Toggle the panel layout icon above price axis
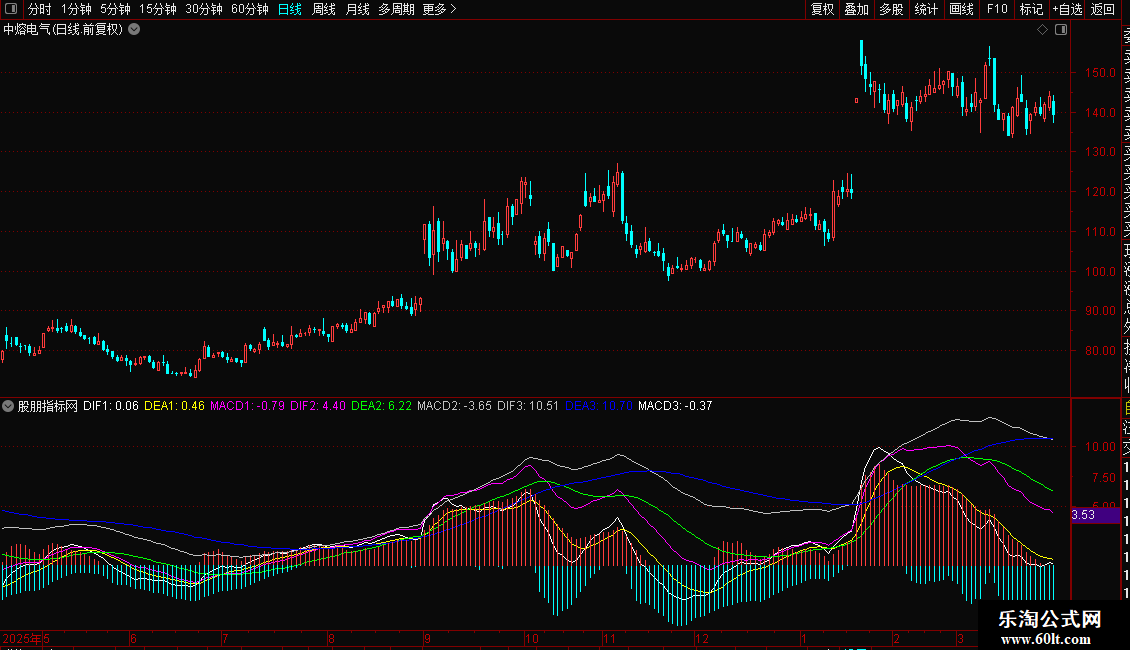1130x650 pixels. pyautogui.click(x=1061, y=30)
